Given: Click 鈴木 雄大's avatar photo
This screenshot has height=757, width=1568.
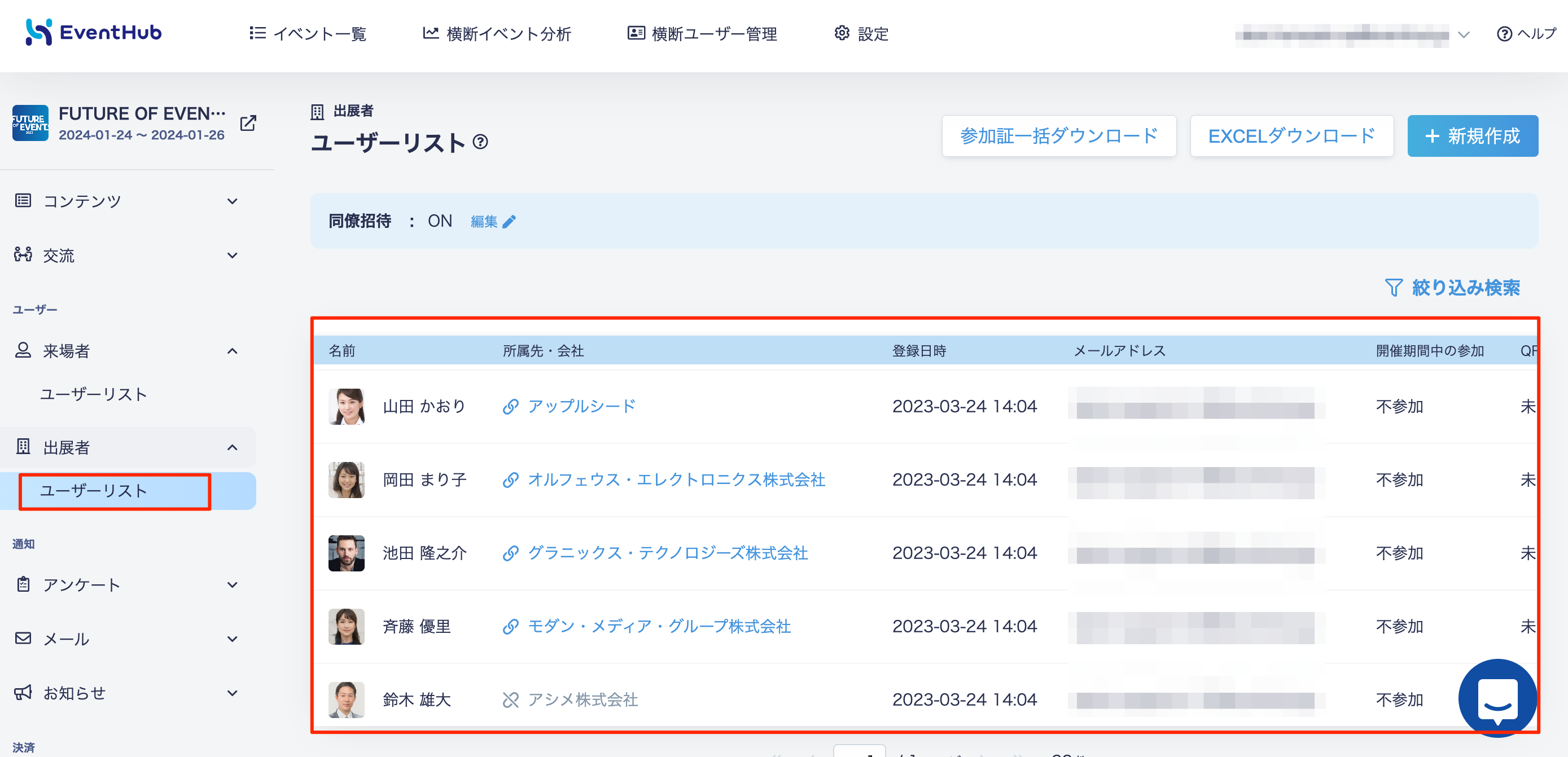Looking at the screenshot, I should pyautogui.click(x=347, y=700).
